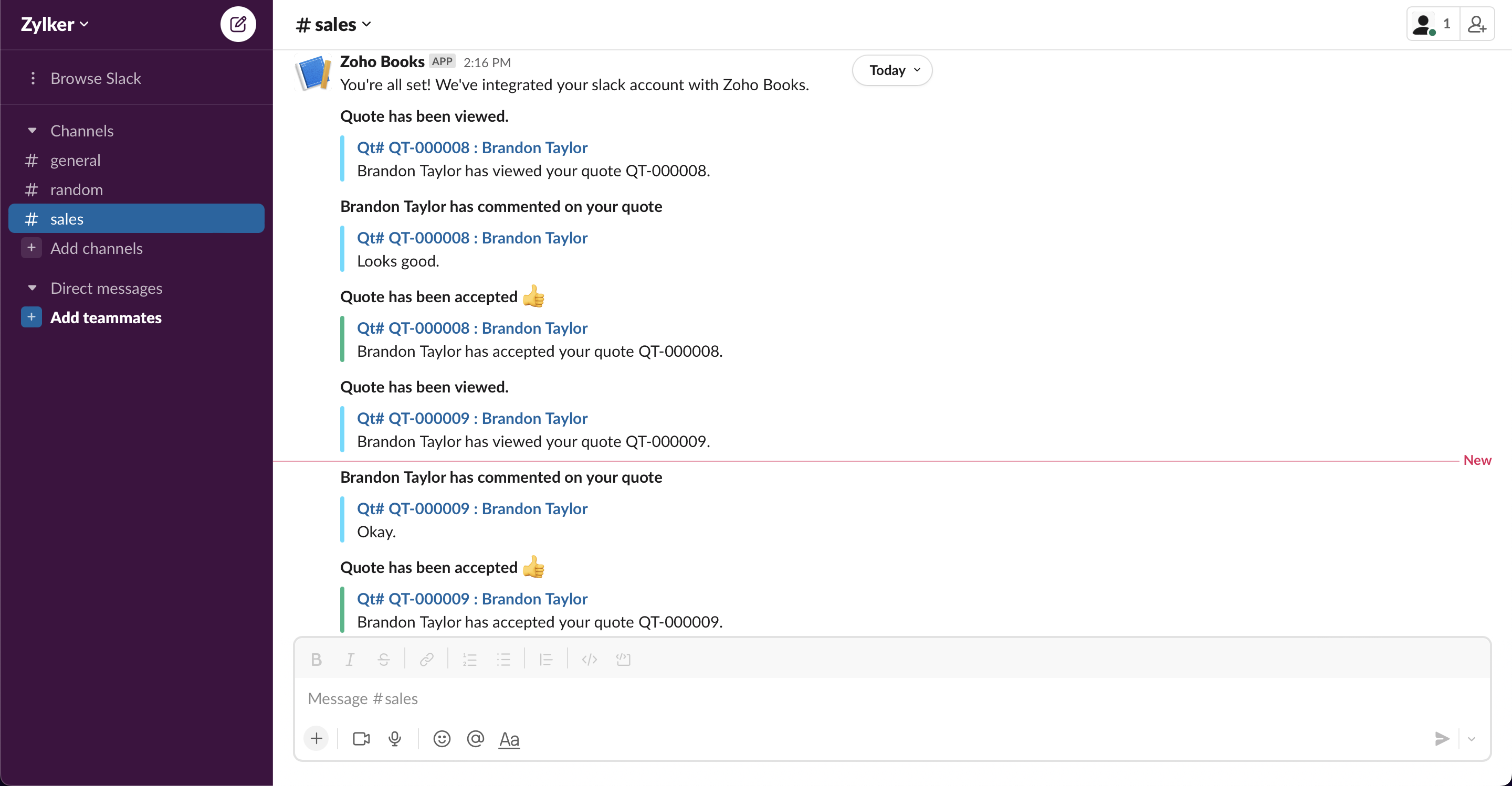Toggle italic formatting in the message toolbar

(349, 658)
